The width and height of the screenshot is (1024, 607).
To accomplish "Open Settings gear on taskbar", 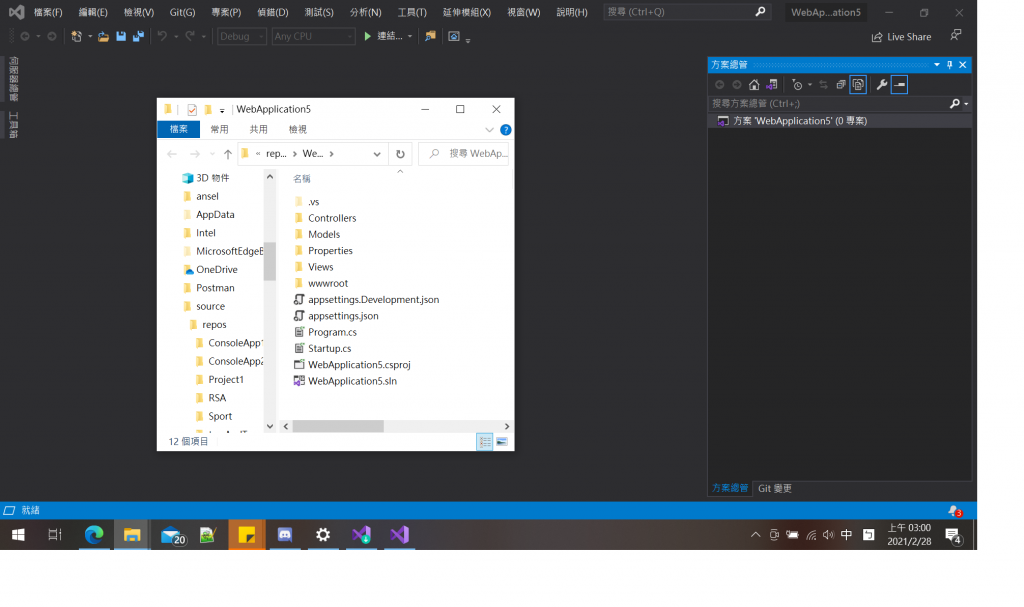I will [x=323, y=535].
